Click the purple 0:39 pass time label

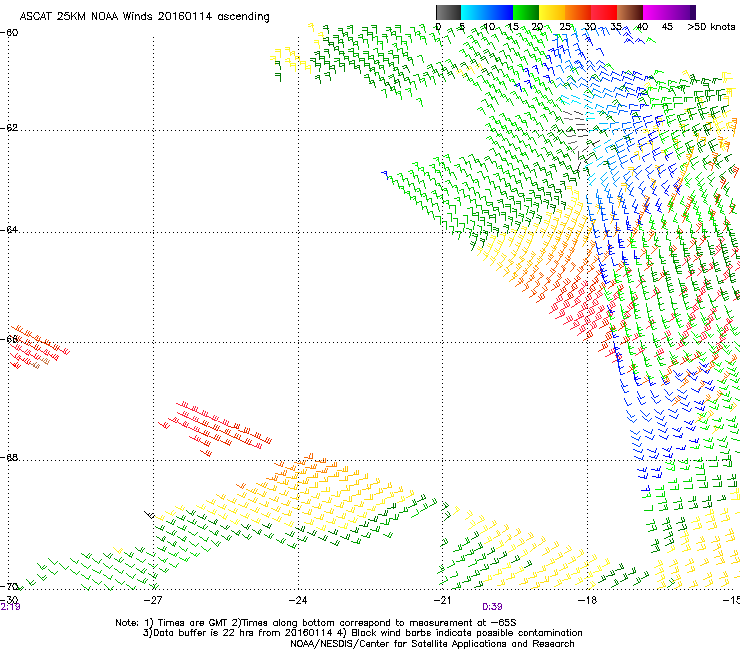[492, 607]
